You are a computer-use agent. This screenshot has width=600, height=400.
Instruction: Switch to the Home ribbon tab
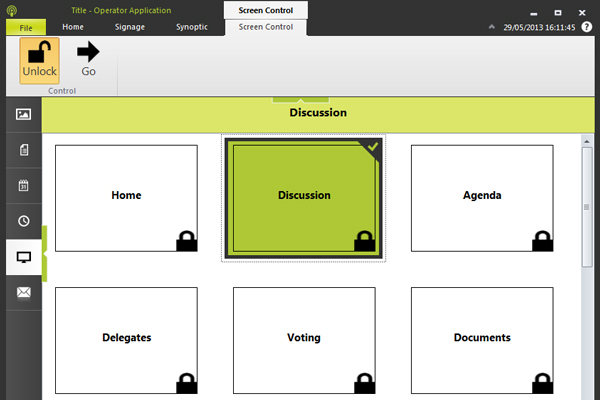tap(73, 27)
